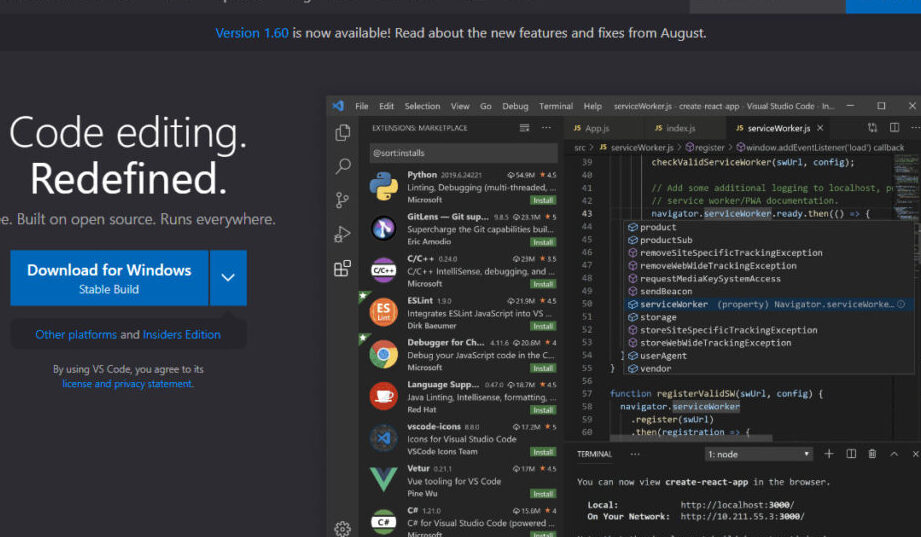Screen dimensions: 921x537
Task: Install the Python extension
Action: tap(543, 200)
